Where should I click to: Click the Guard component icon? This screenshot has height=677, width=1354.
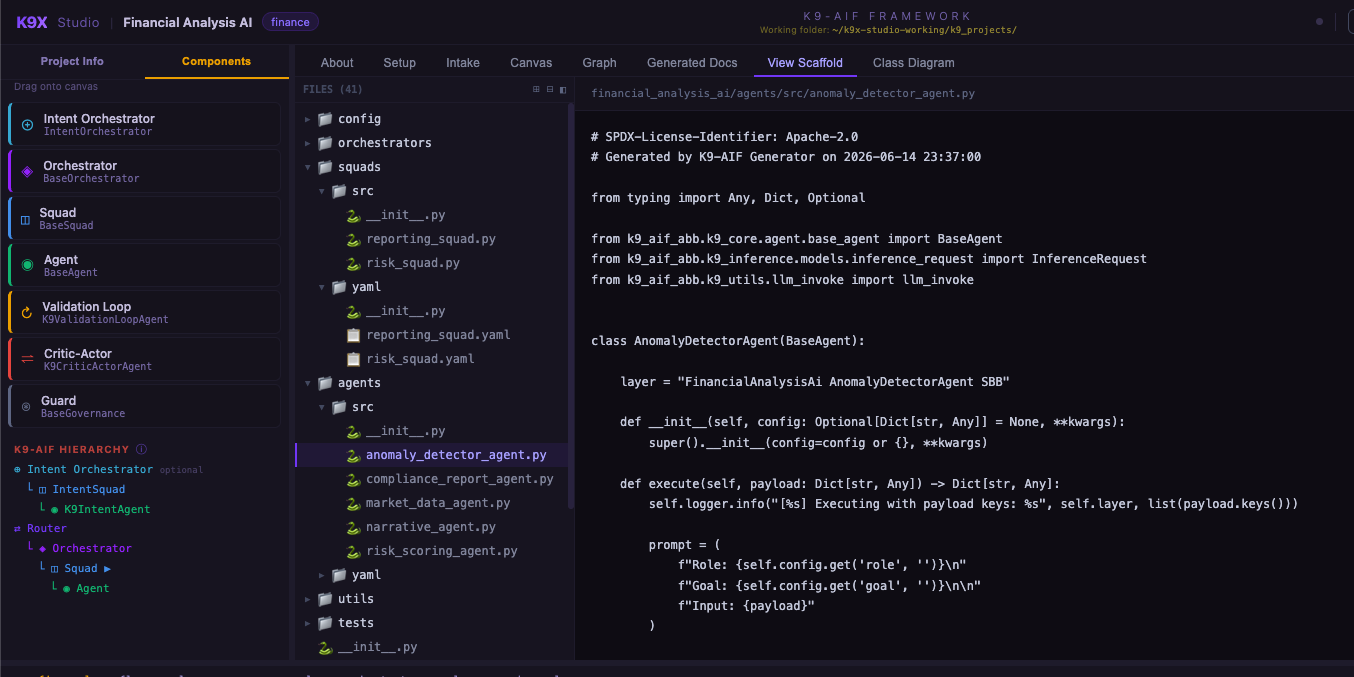click(x=26, y=407)
